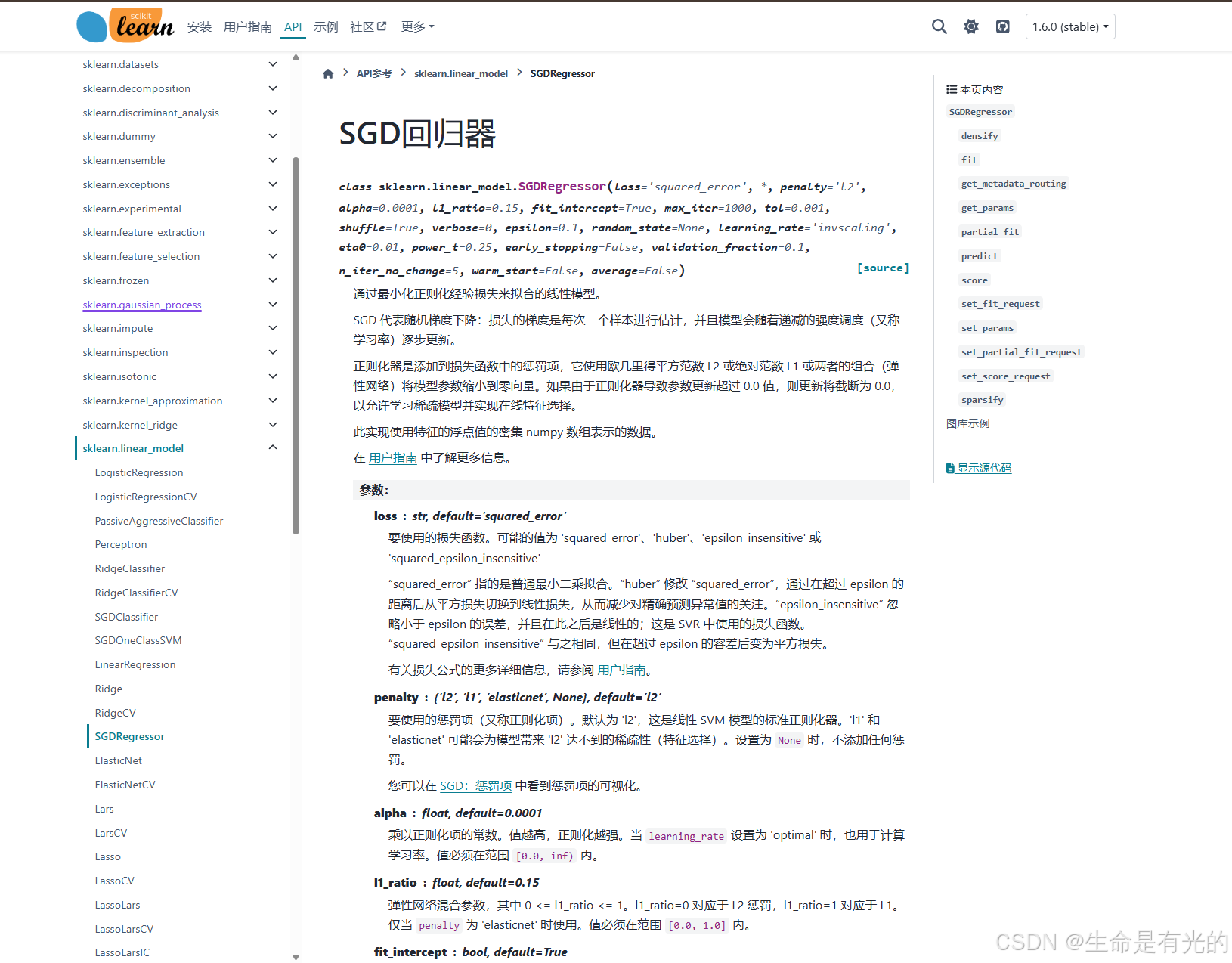1232x963 pixels.
Task: Open ElasticNet in sidebar
Action: (x=119, y=760)
